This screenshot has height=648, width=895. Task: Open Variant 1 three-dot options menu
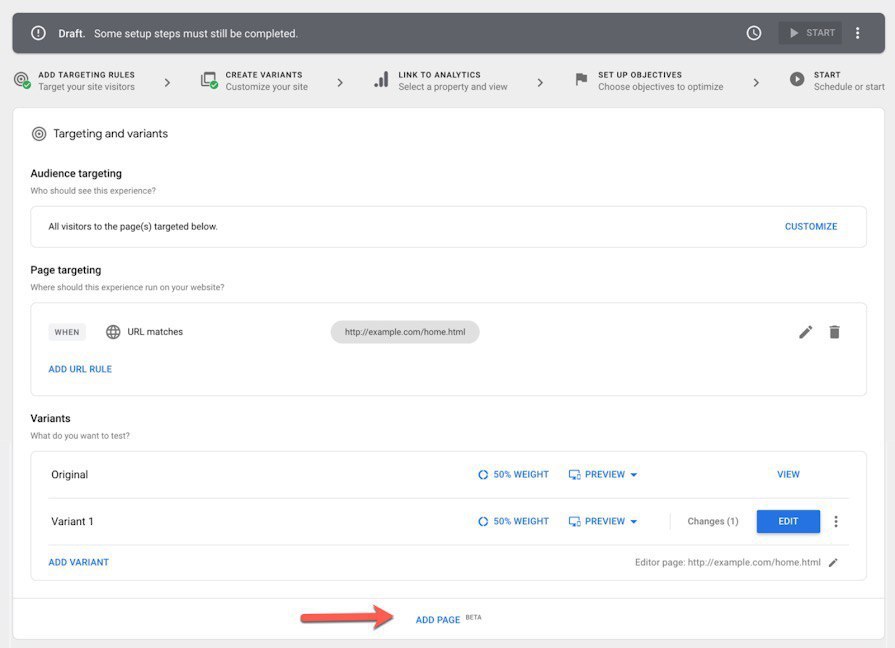[836, 521]
